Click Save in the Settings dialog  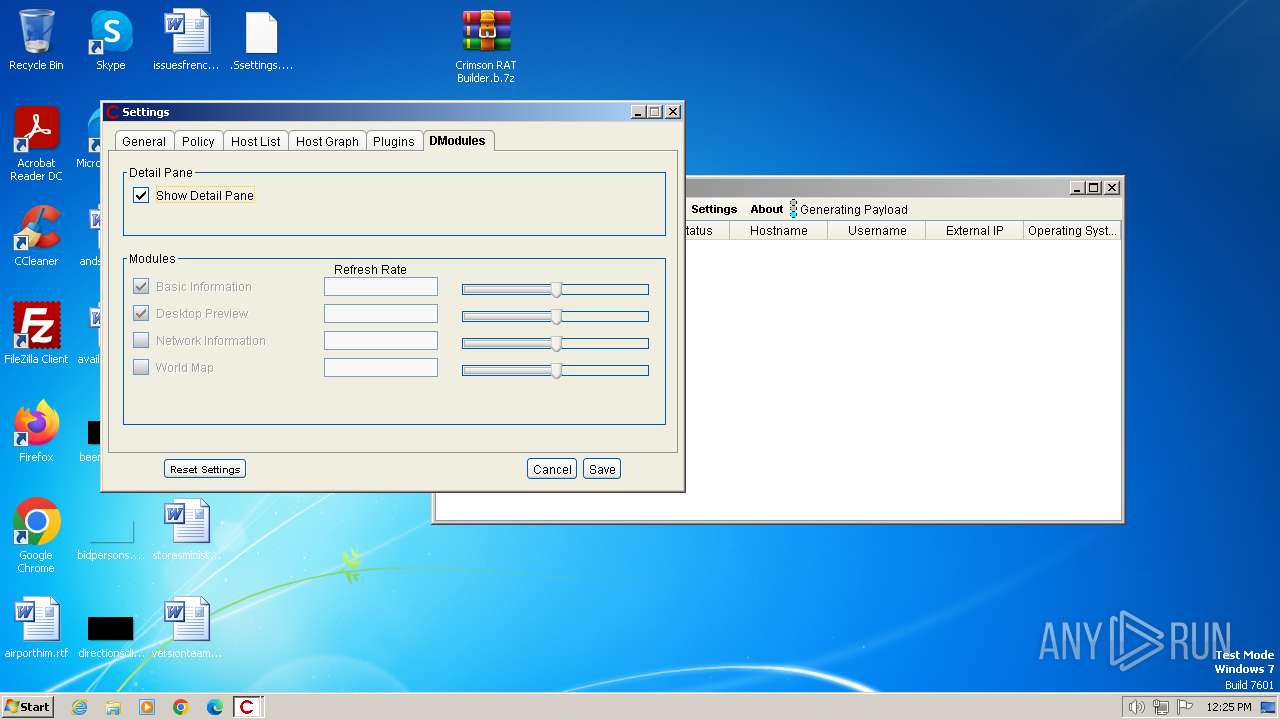point(602,469)
